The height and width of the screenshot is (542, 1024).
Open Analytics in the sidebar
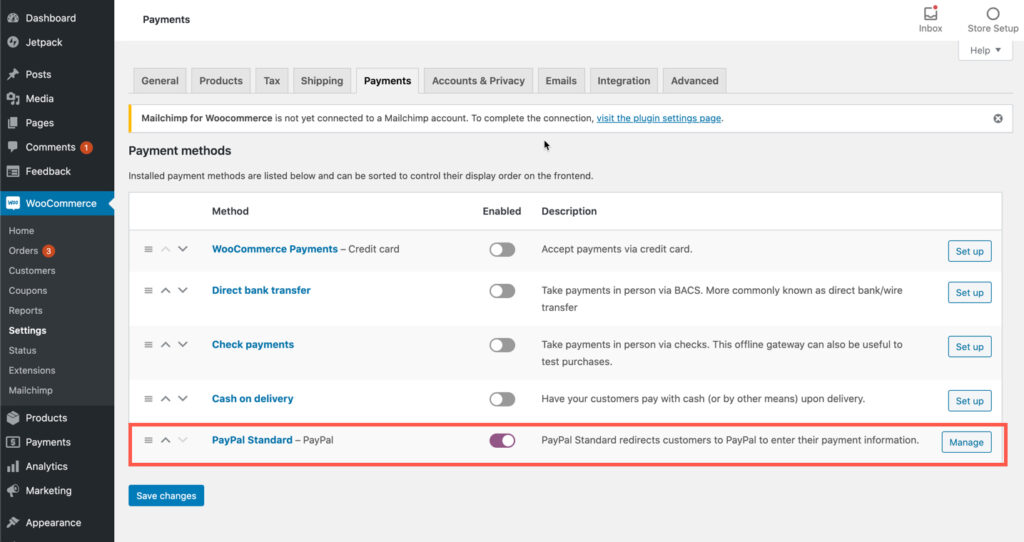pyautogui.click(x=46, y=466)
